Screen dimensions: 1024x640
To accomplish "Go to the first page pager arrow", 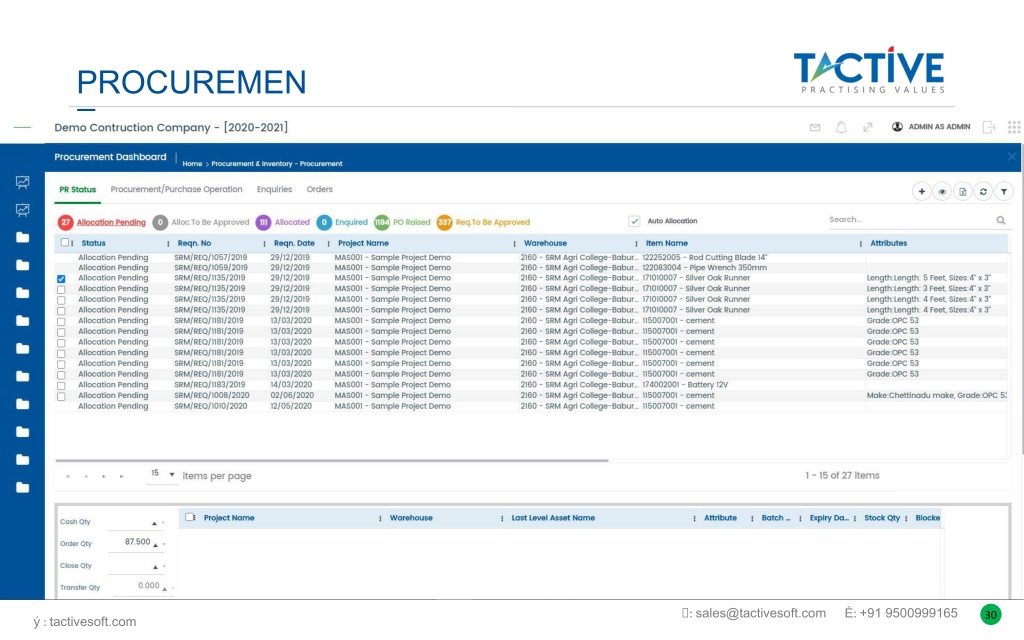I will click(x=68, y=477).
